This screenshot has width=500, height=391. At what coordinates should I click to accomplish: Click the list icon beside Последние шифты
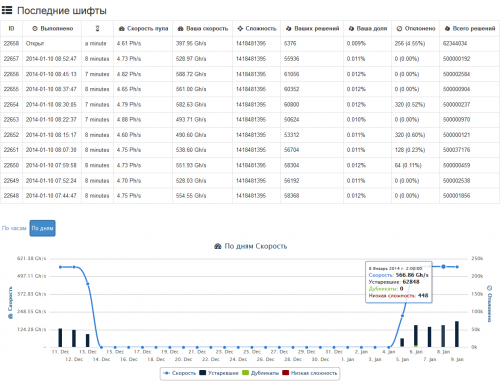7,10
